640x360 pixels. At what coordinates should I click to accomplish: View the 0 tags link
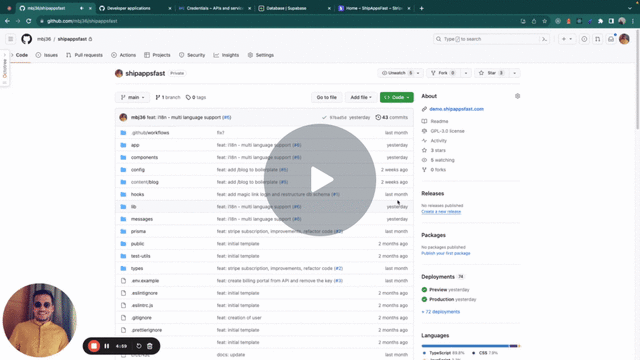pyautogui.click(x=196, y=98)
